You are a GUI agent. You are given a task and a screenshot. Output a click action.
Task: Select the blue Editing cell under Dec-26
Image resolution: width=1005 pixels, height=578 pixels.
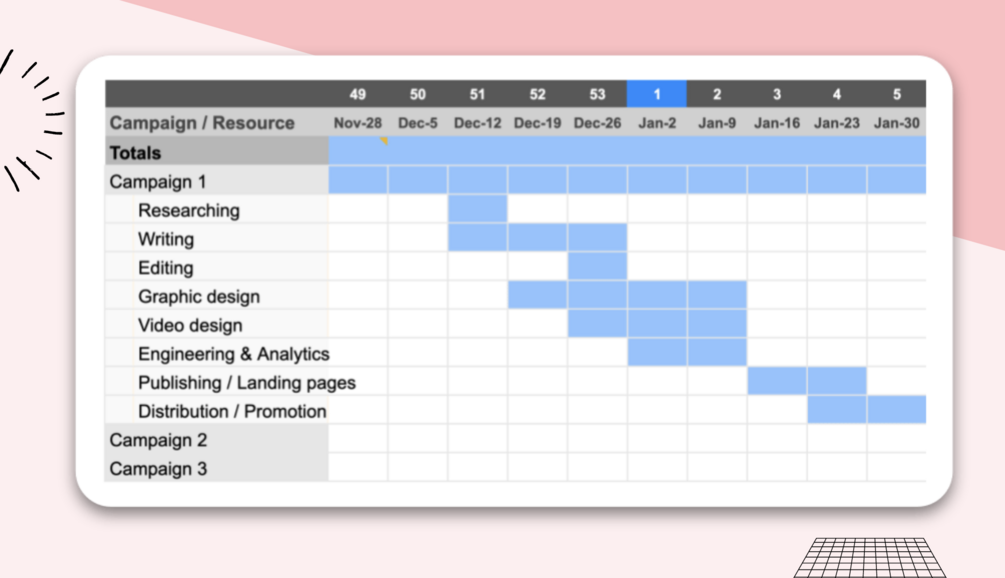click(597, 267)
